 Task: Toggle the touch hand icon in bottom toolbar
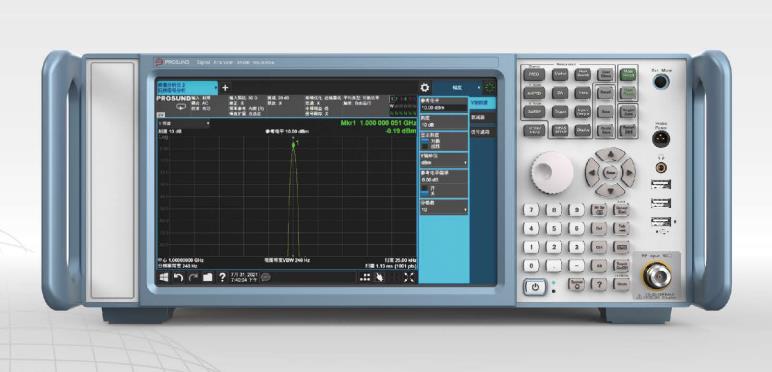[380, 278]
